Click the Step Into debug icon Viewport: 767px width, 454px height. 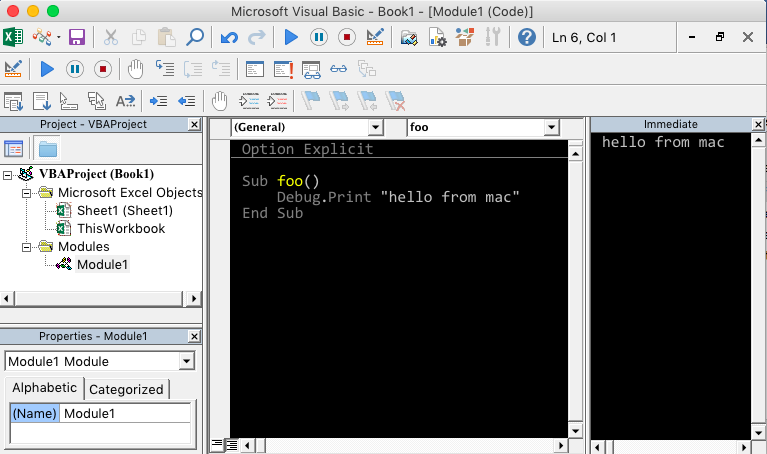click(x=165, y=69)
